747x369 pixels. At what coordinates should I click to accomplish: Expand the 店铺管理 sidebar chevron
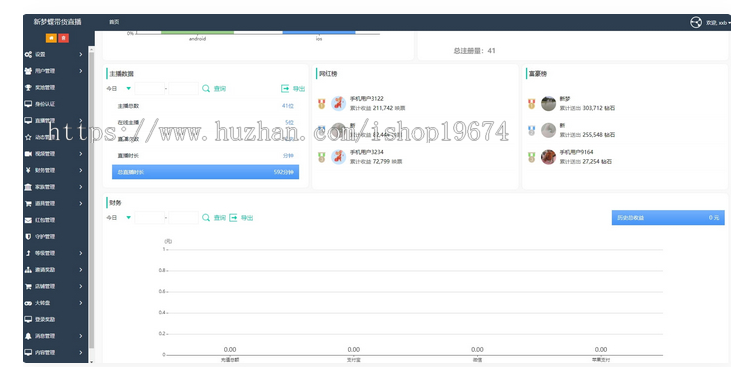(81, 286)
